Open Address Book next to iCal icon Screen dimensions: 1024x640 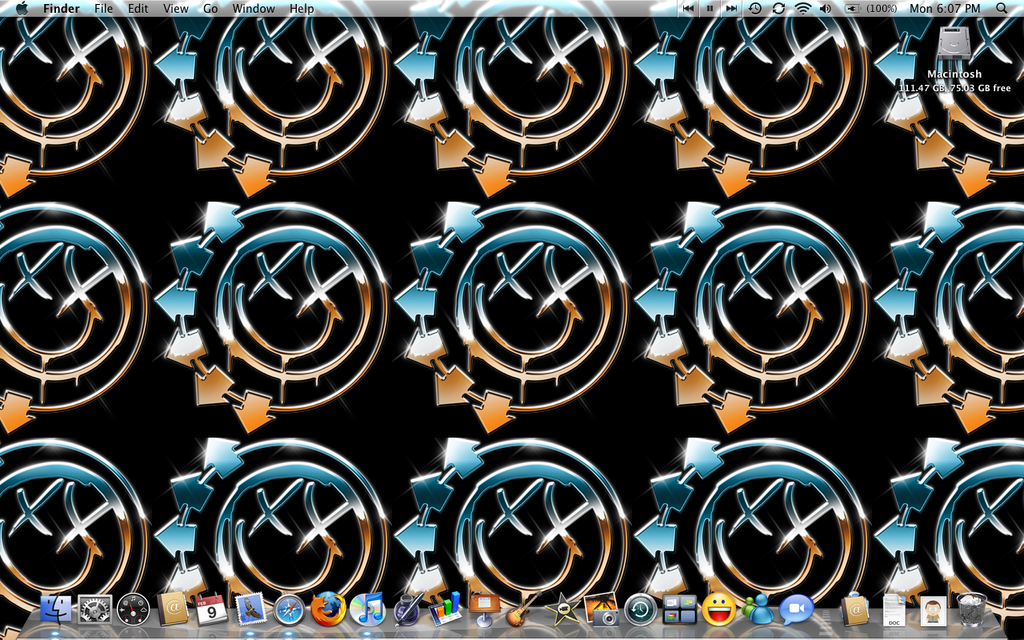172,609
